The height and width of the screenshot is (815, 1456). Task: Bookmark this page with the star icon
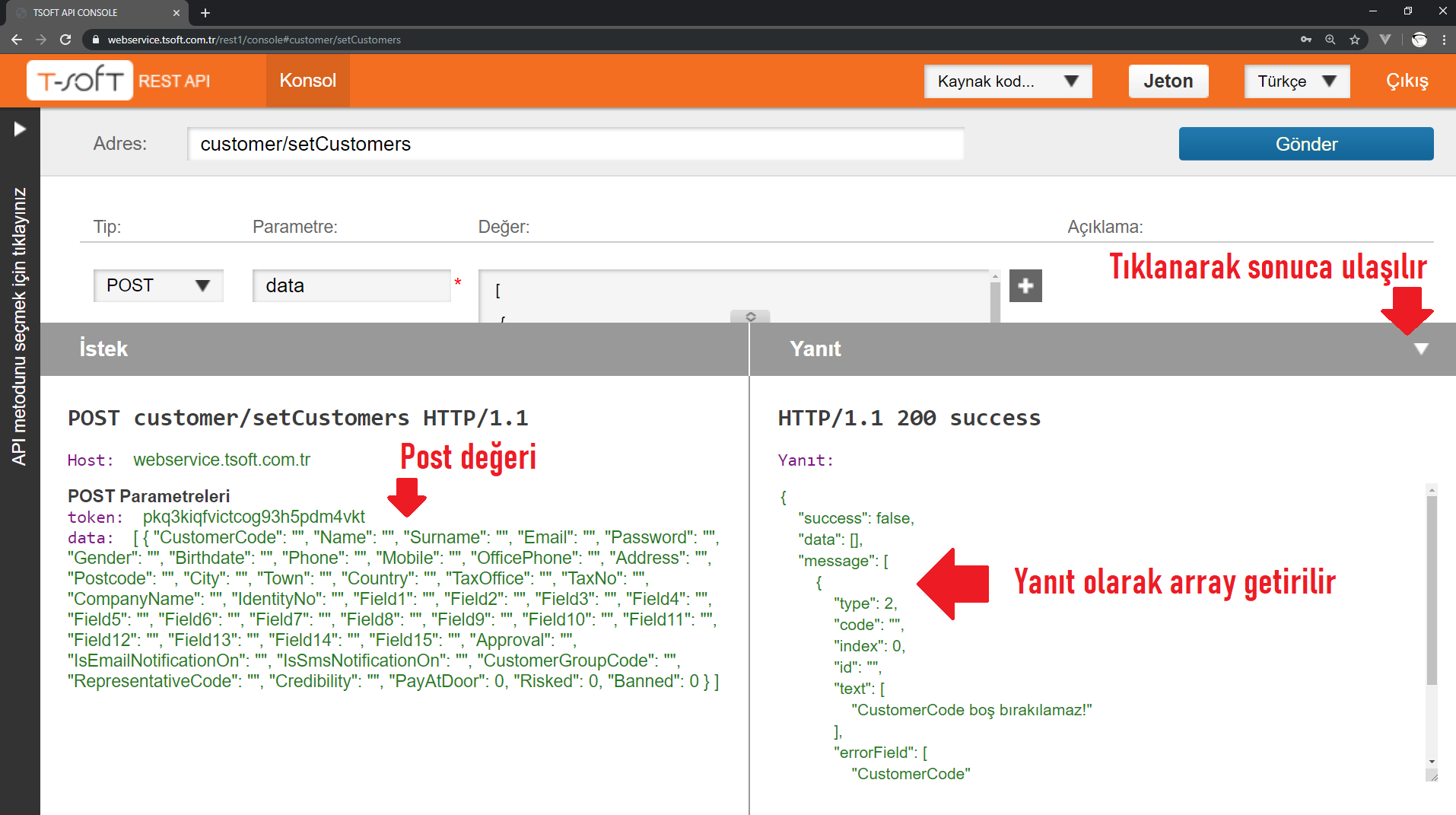click(1355, 40)
